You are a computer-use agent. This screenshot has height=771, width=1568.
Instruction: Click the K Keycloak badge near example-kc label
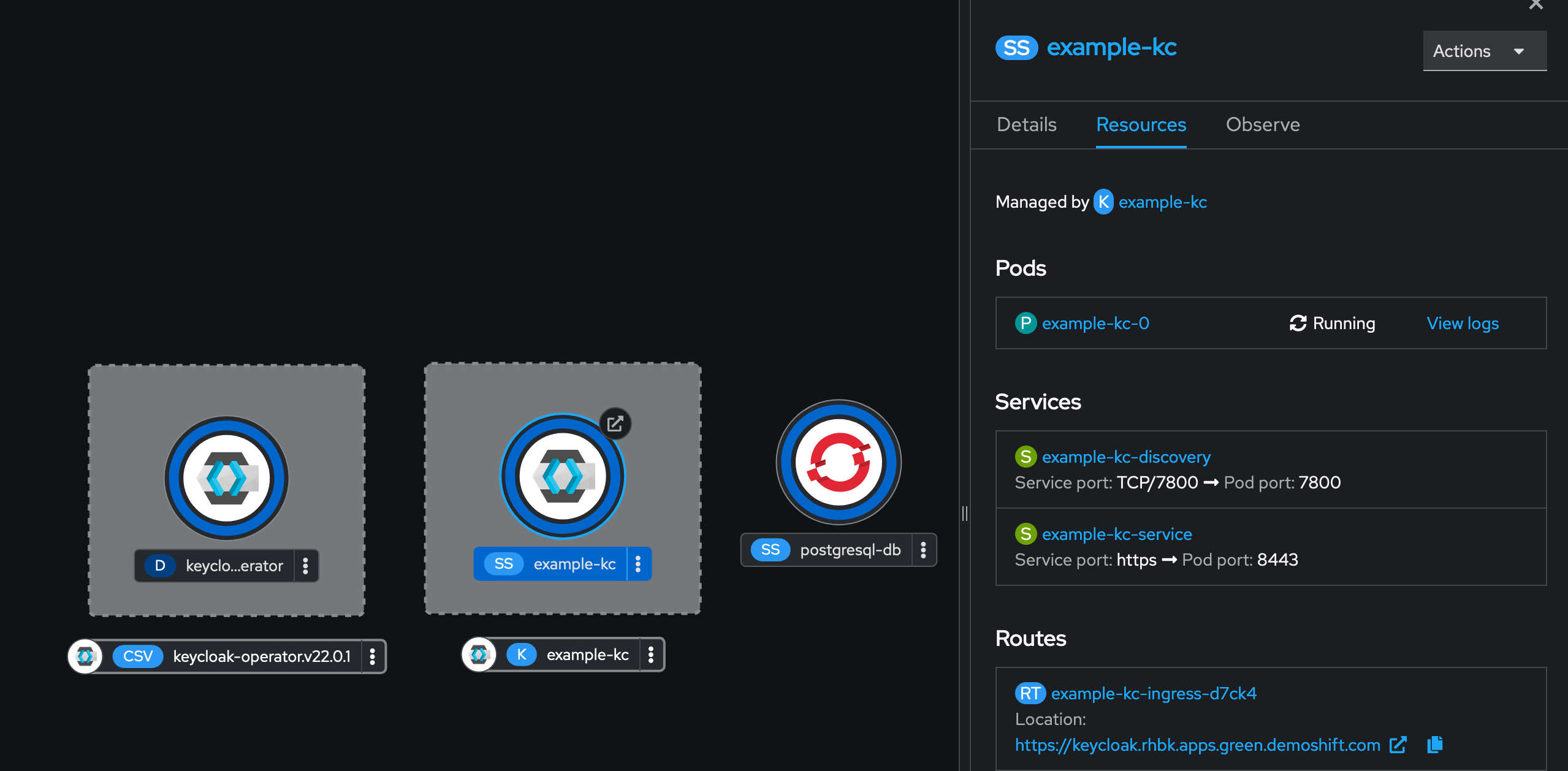pos(521,654)
